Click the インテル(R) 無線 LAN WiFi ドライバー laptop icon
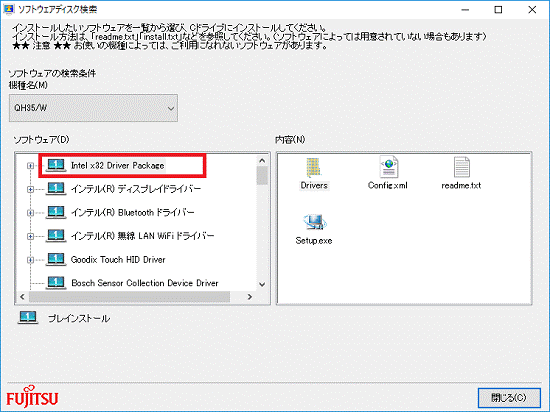Image resolution: width=550 pixels, height=412 pixels. 56,236
